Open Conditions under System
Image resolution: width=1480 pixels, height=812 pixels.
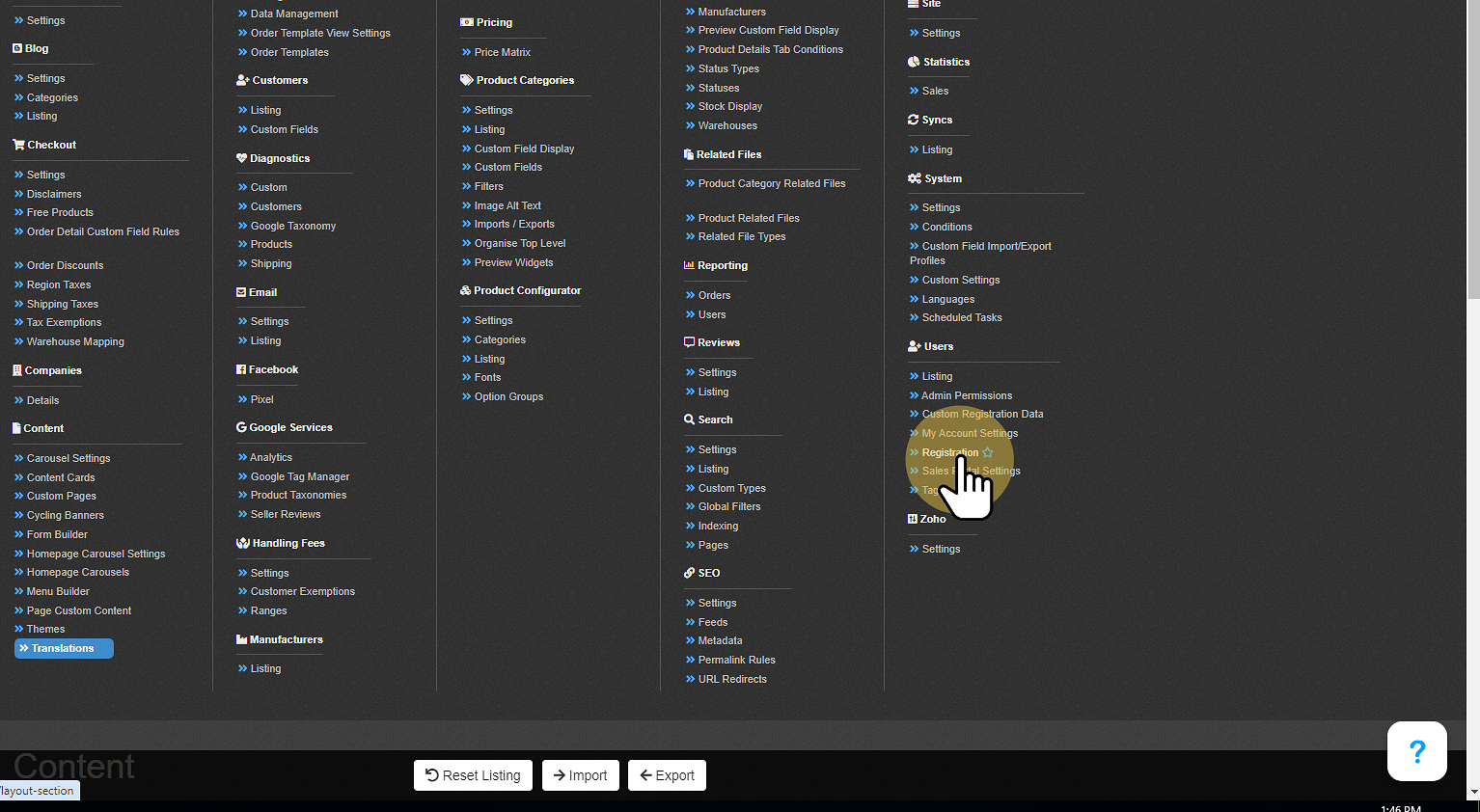coord(946,227)
